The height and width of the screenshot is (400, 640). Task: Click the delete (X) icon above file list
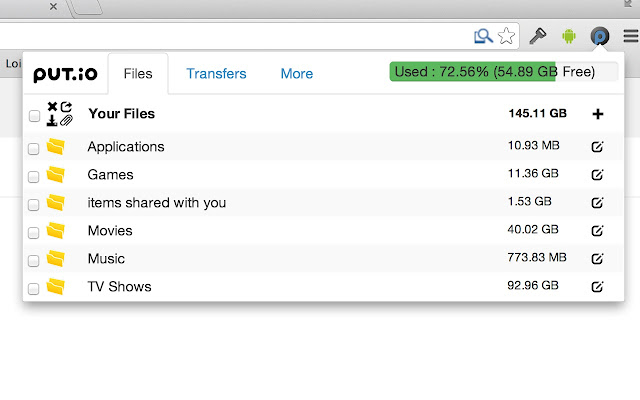(52, 107)
